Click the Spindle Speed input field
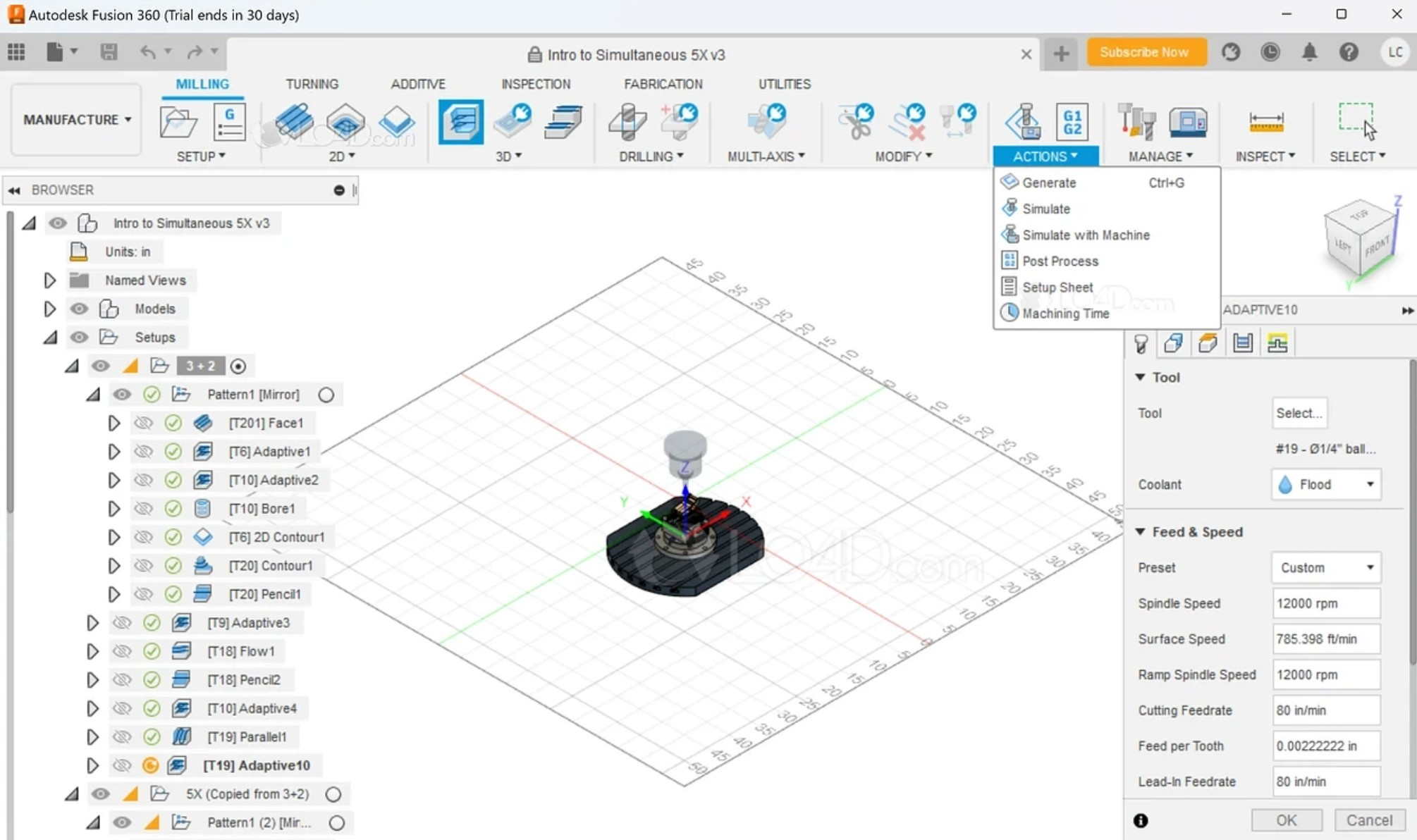The width and height of the screenshot is (1417, 840). (x=1326, y=603)
